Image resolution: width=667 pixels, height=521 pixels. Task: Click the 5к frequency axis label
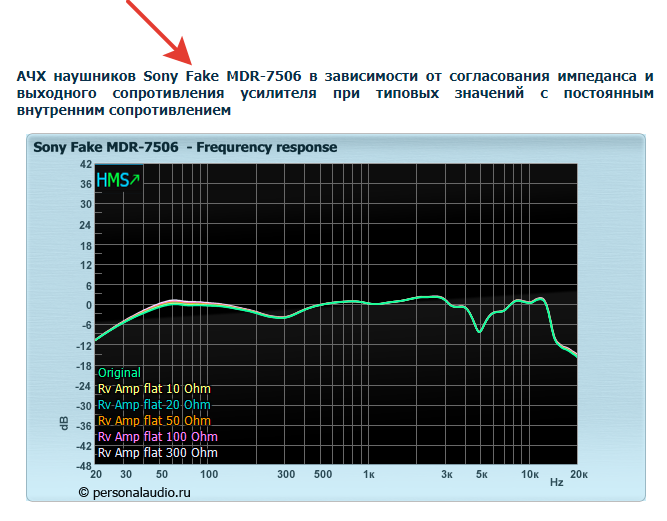(482, 474)
